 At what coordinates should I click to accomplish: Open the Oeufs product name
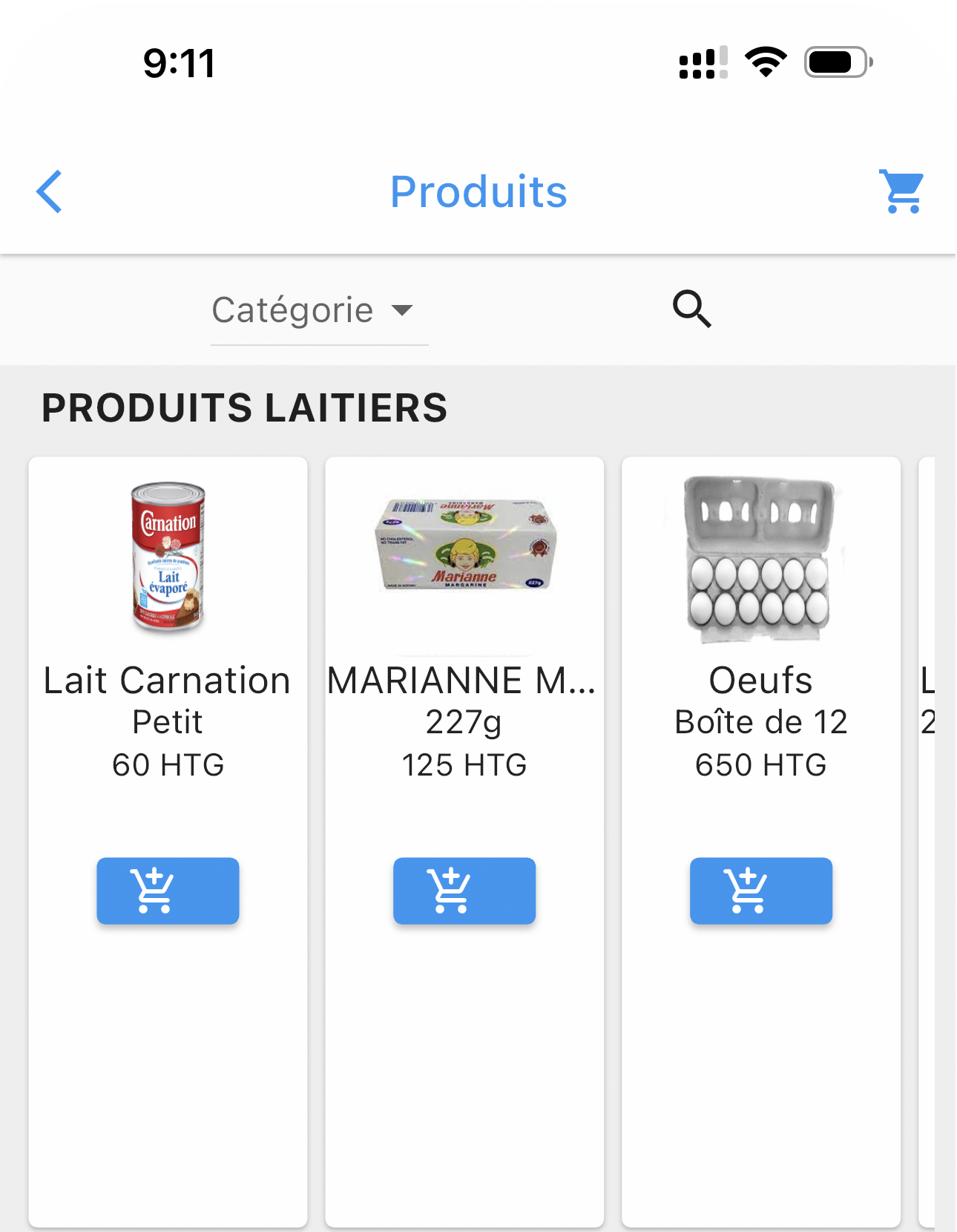point(761,681)
